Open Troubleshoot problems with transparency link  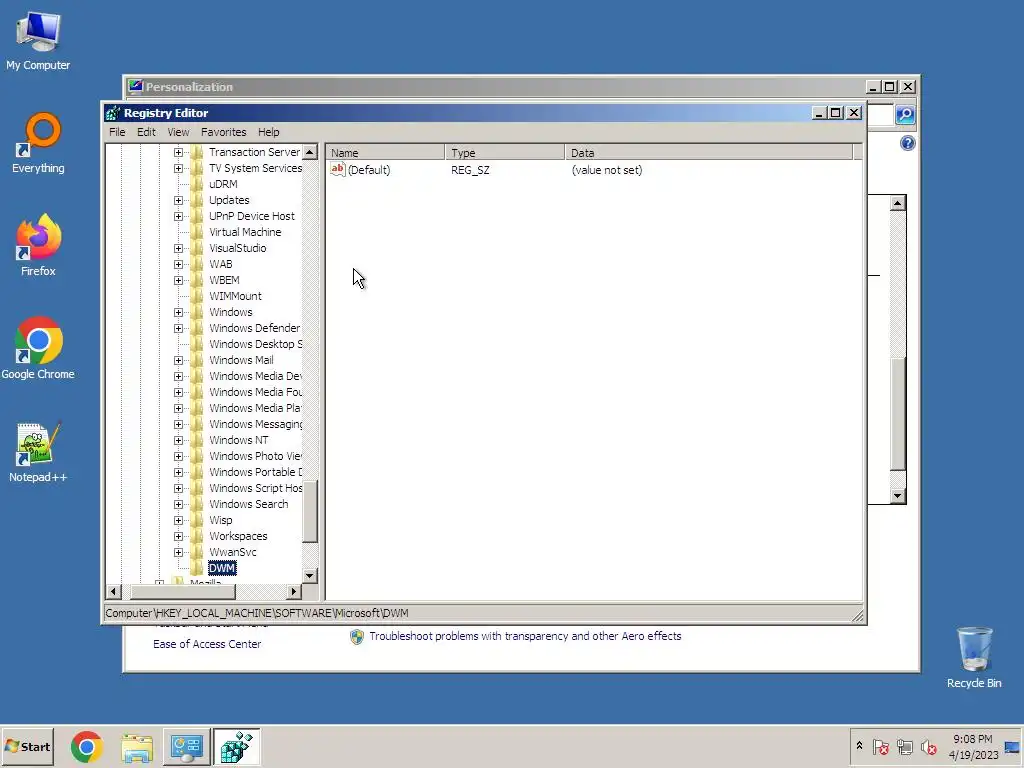pyautogui.click(x=525, y=636)
